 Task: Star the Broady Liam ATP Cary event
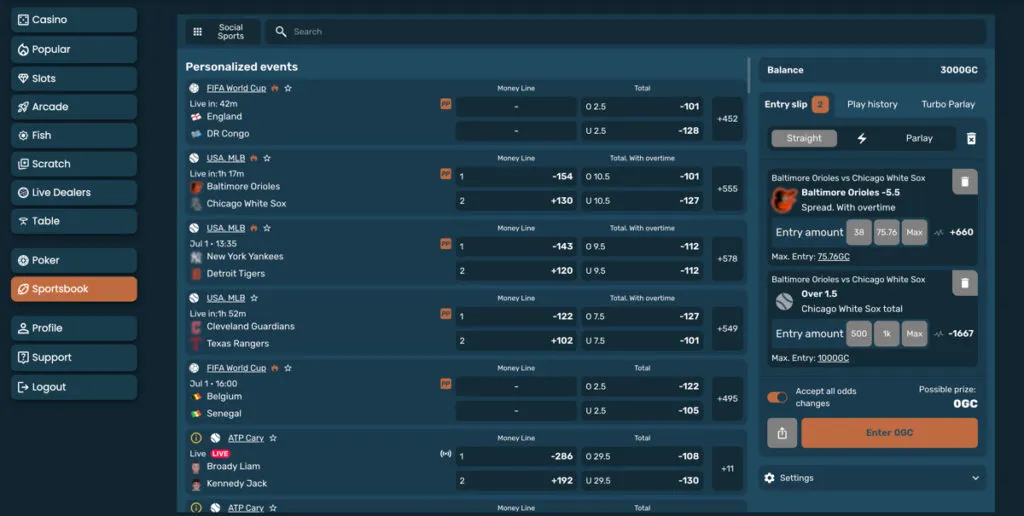click(273, 438)
